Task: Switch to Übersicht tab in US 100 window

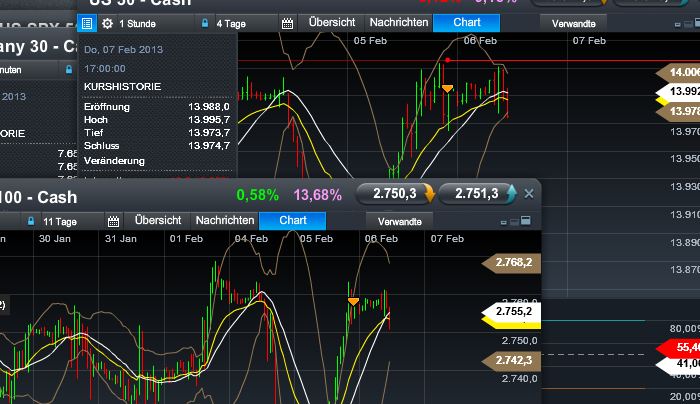Action: (x=158, y=221)
